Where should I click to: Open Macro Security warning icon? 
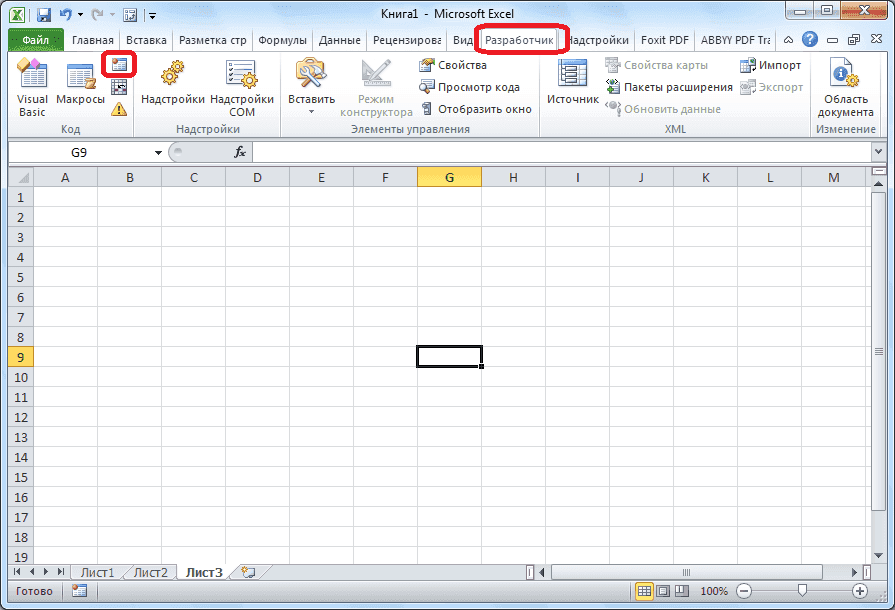[x=119, y=109]
